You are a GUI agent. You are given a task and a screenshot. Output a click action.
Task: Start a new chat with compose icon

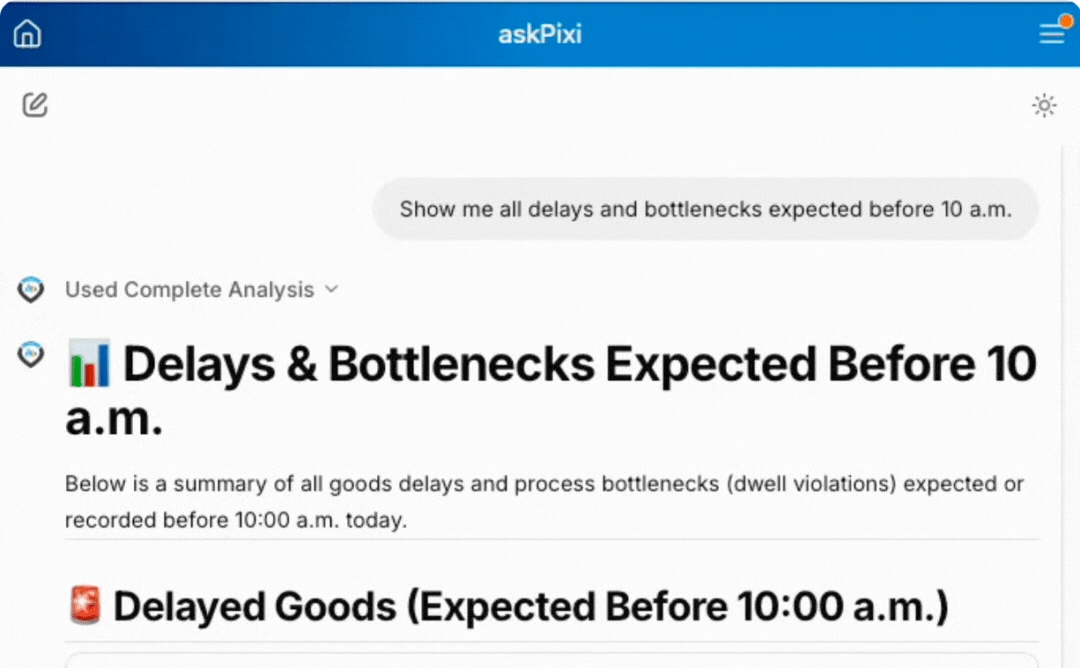pos(35,105)
